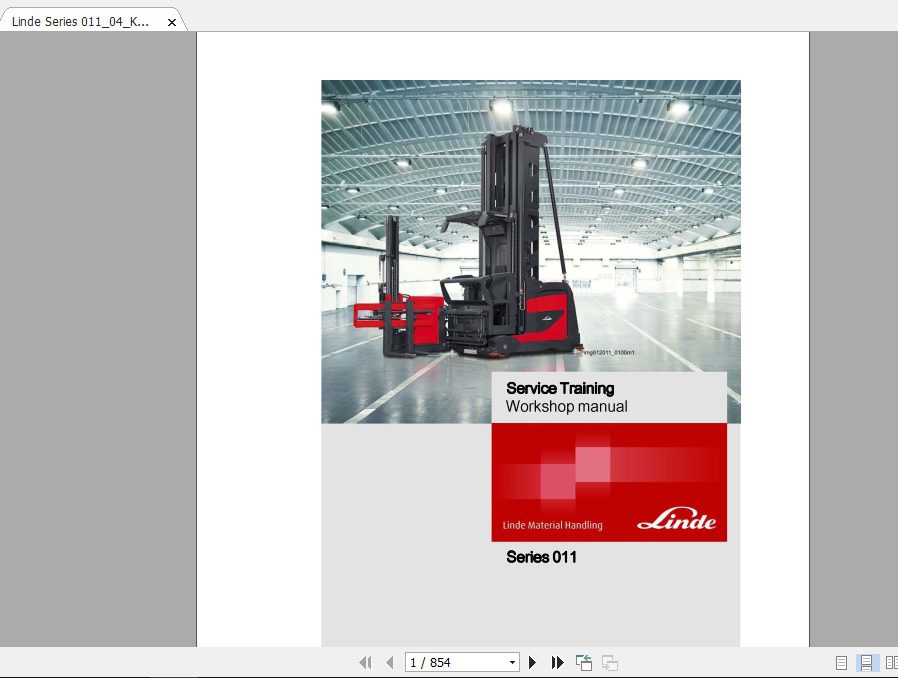
Task: Click the Linde logo on the cover
Action: click(676, 521)
